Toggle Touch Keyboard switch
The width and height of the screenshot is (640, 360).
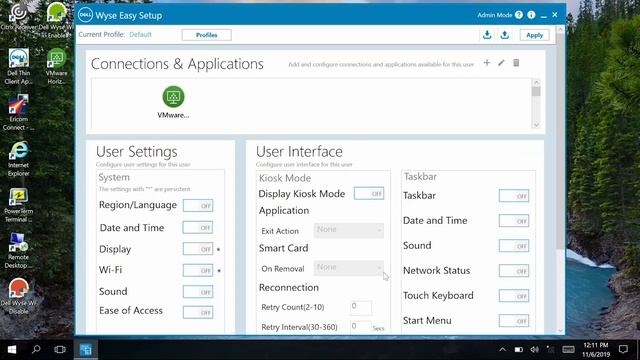[514, 296]
